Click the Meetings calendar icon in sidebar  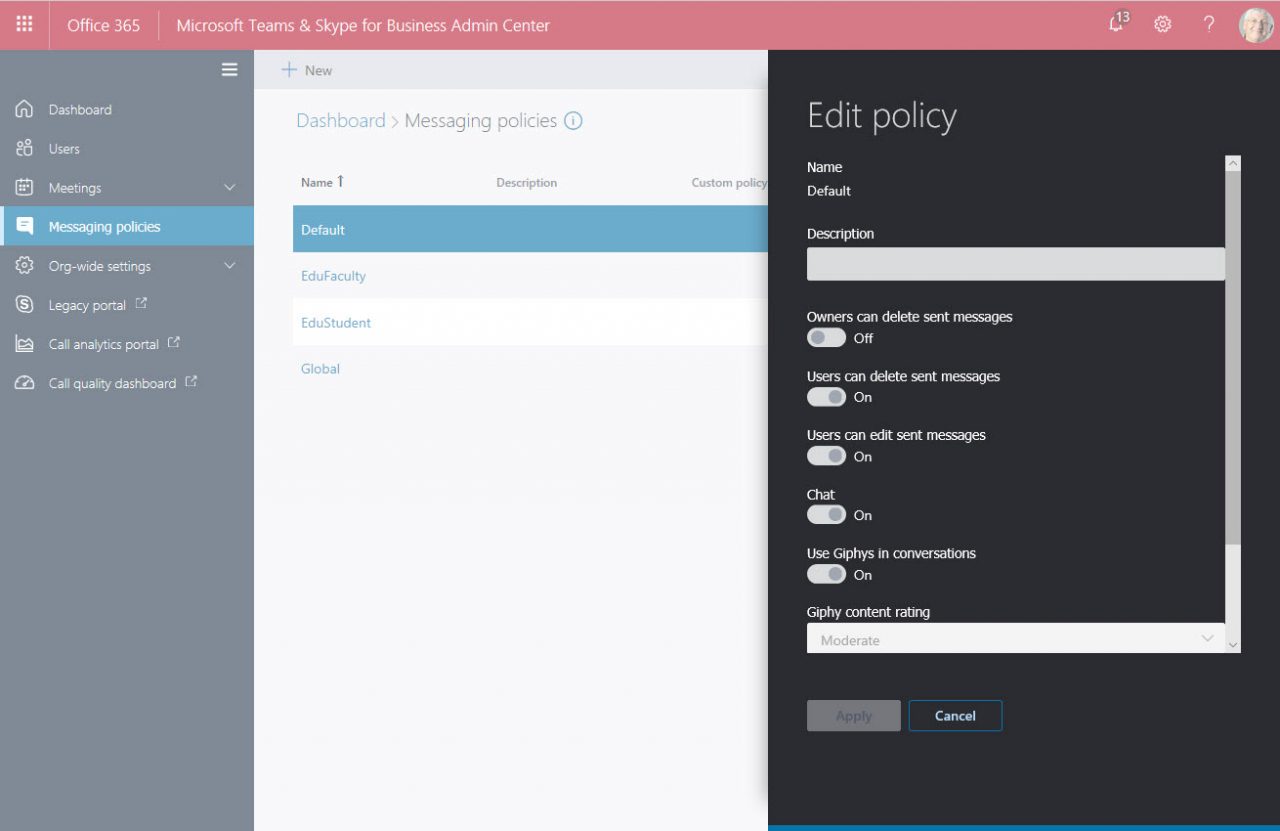click(25, 187)
